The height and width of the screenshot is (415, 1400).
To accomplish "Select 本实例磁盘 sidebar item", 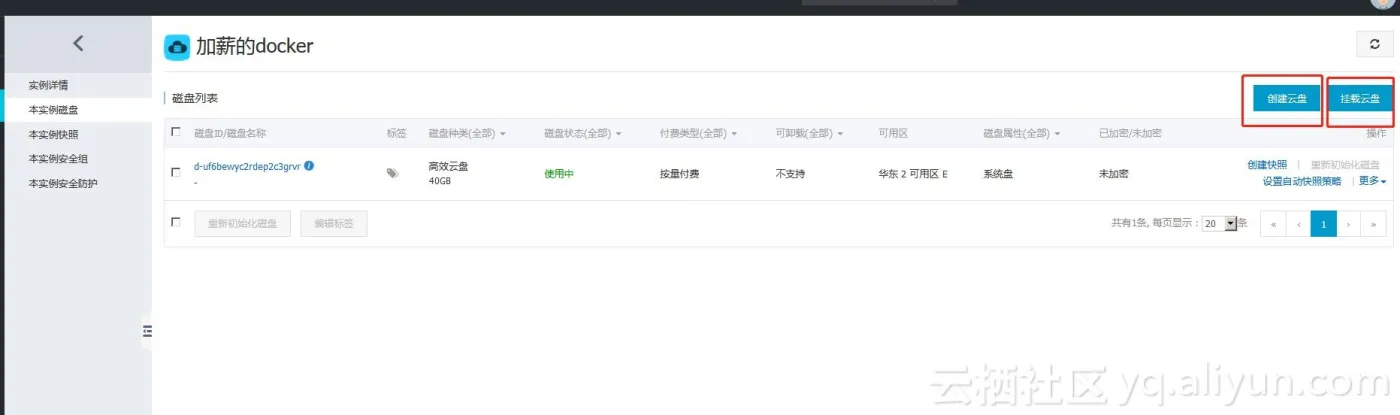I will pyautogui.click(x=54, y=110).
